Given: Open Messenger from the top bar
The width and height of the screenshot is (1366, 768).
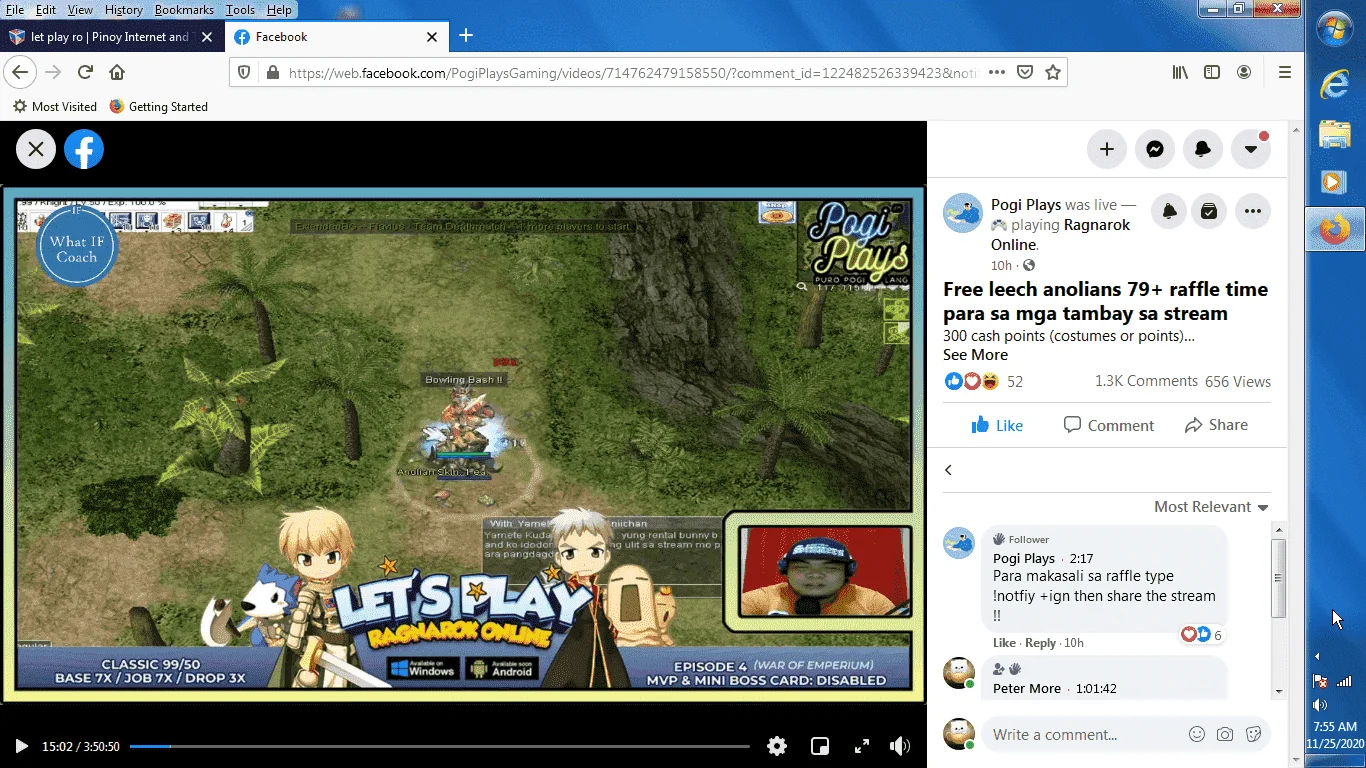Looking at the screenshot, I should coord(1155,149).
